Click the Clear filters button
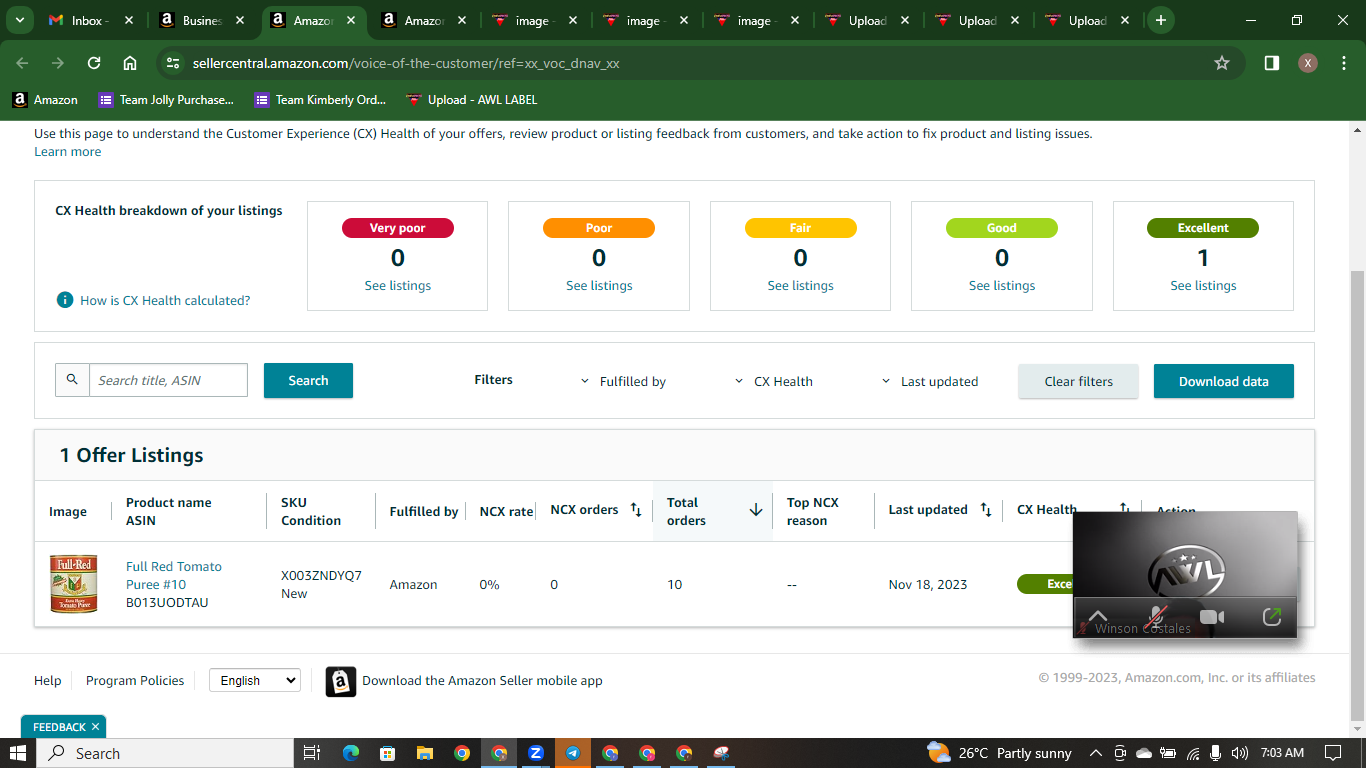 (1078, 381)
